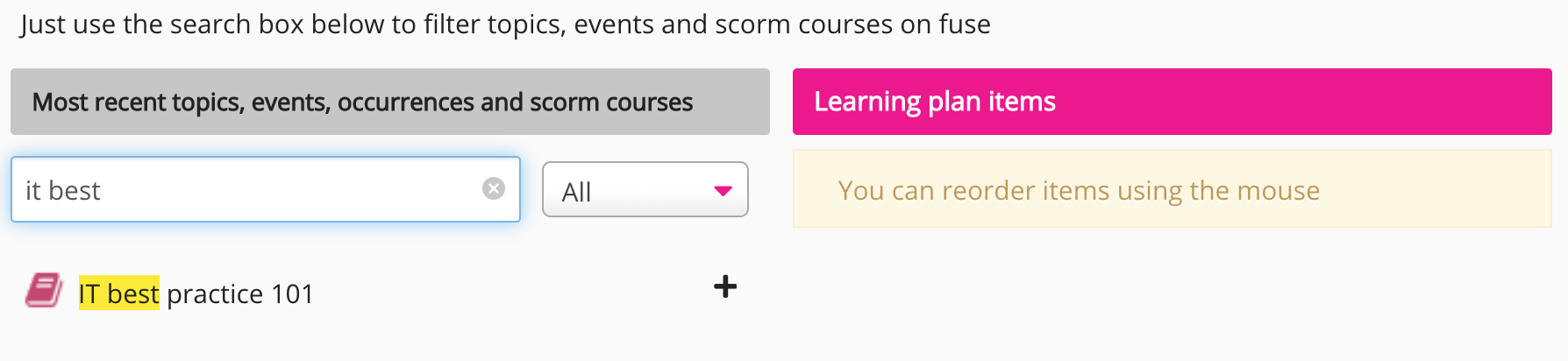Image resolution: width=1568 pixels, height=361 pixels.
Task: Click the word 'fuse' in the instruction line
Action: point(964,24)
